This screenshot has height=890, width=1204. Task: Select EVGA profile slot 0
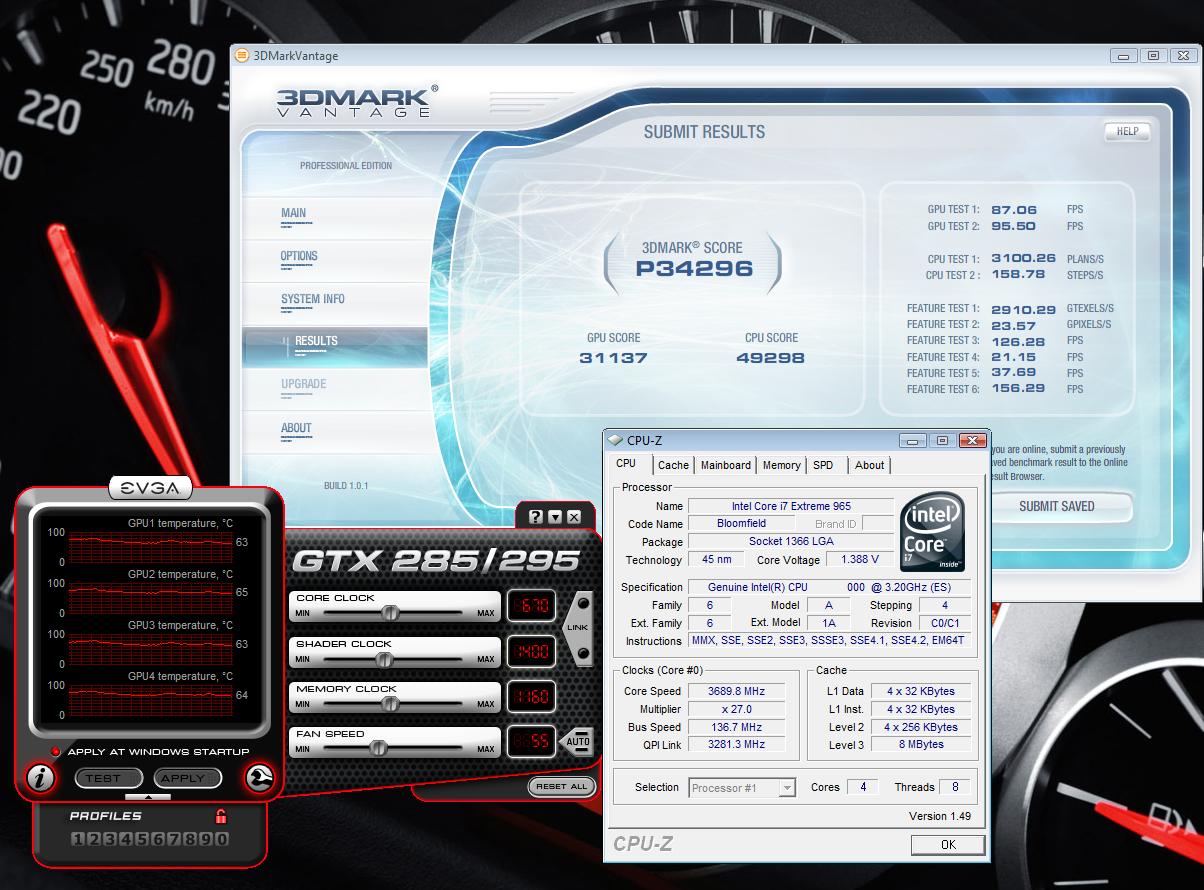222,838
